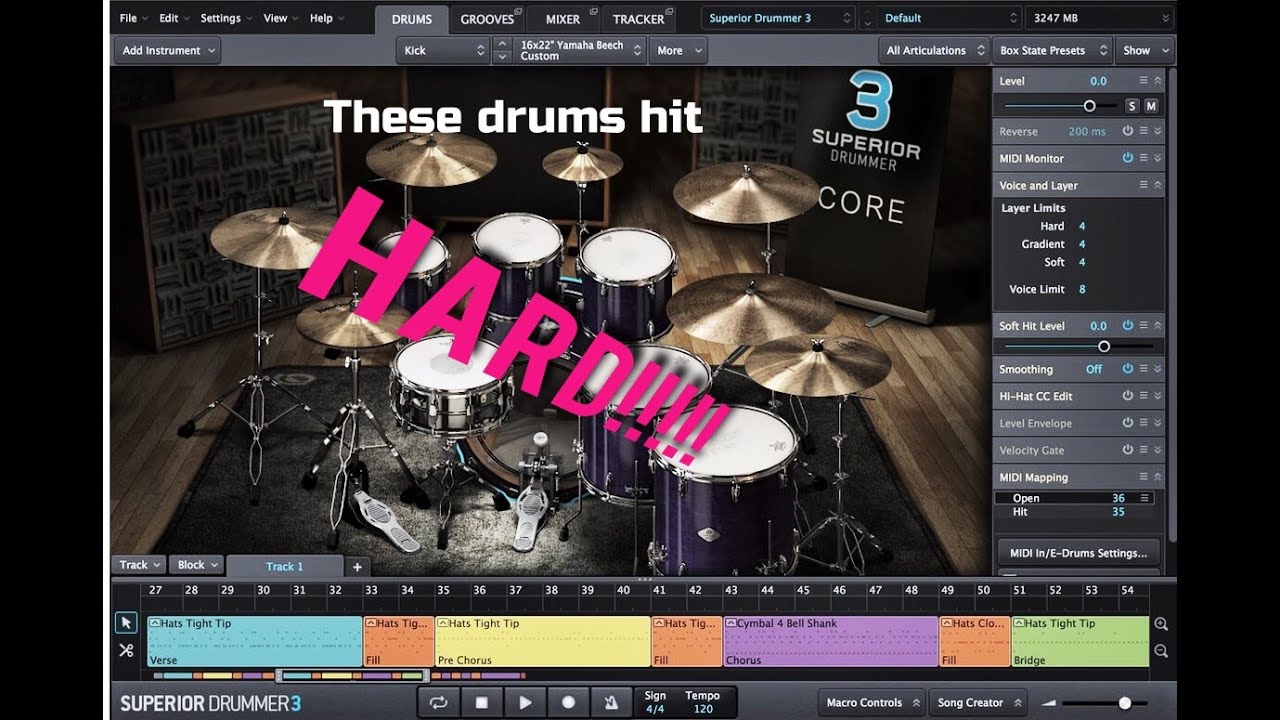Open the menu icon on the Open mapping row

[1145, 498]
